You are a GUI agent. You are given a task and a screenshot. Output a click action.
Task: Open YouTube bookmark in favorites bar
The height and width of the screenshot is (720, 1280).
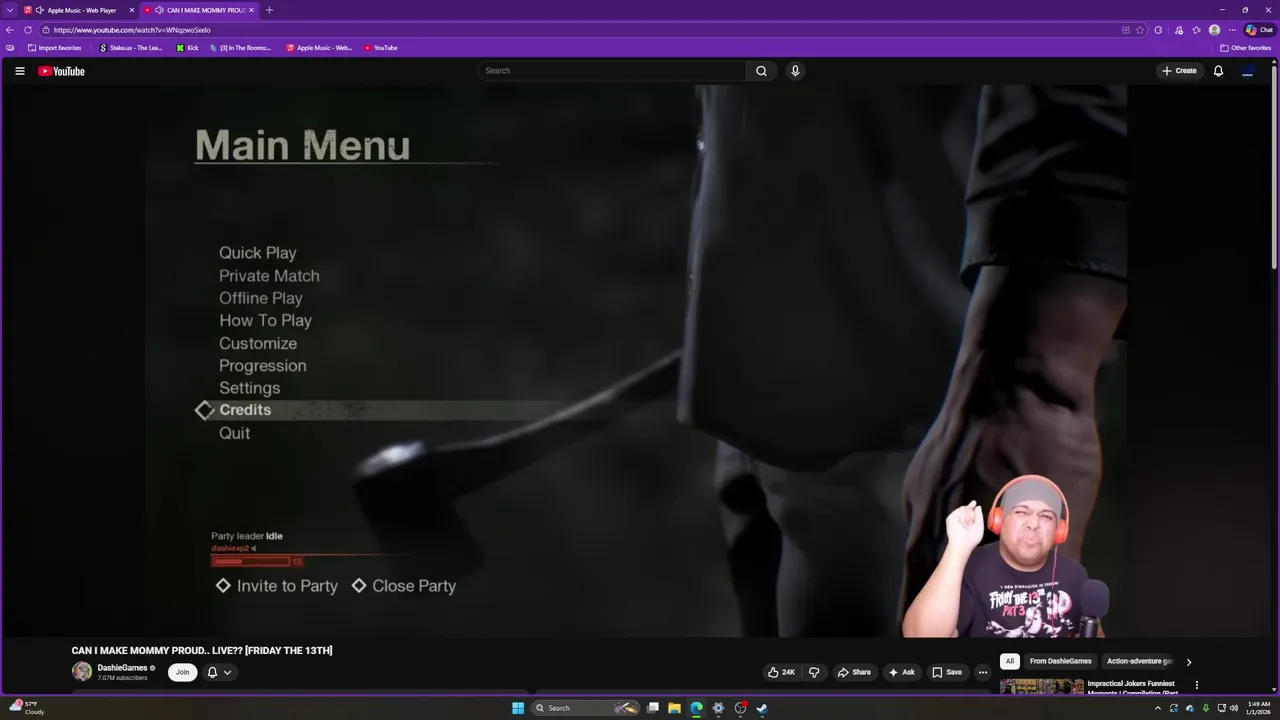coord(381,48)
